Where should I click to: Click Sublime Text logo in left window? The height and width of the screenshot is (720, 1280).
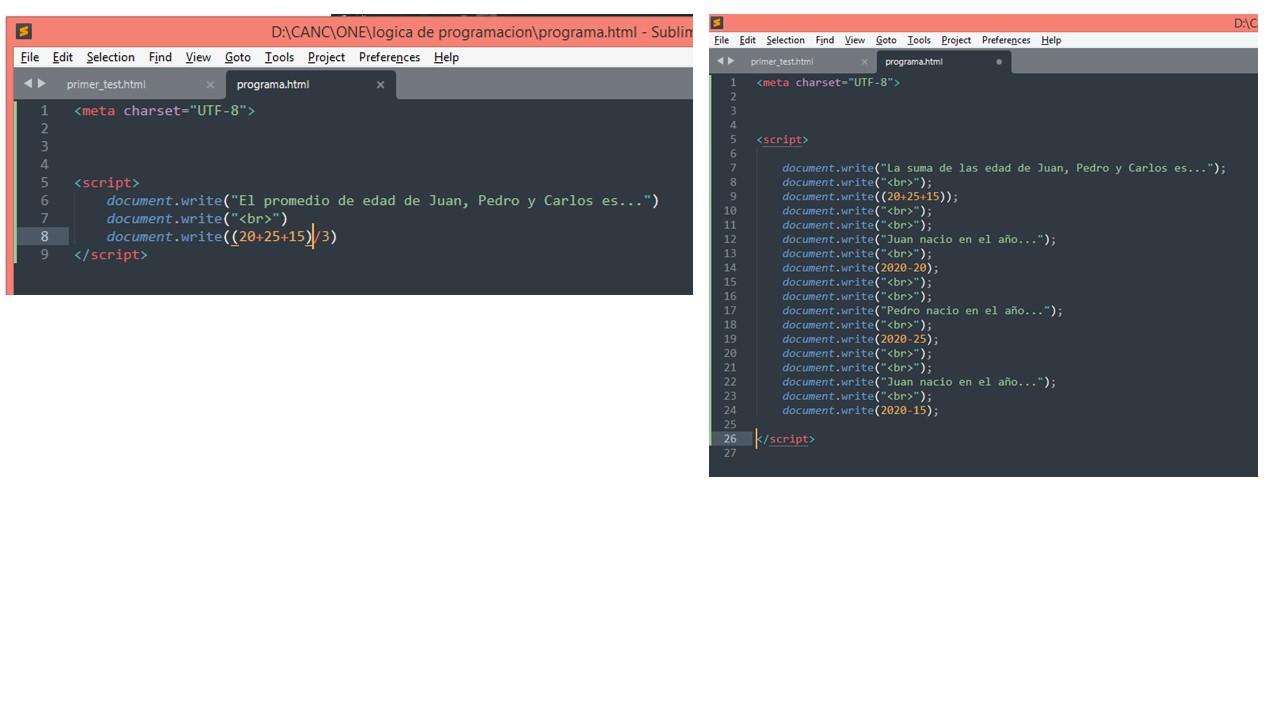point(24,32)
